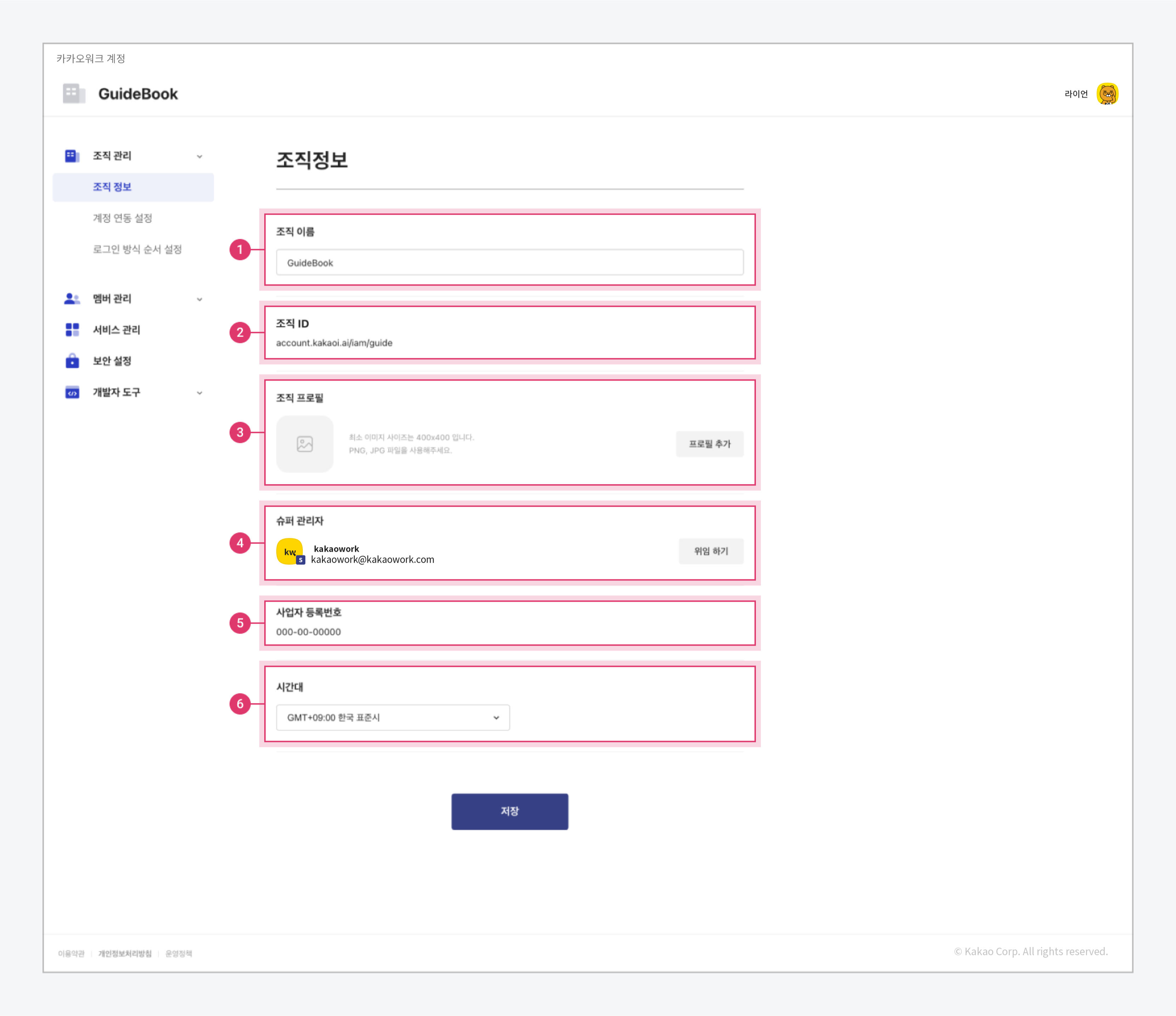Viewport: 1176px width, 1016px height.
Task: Open the 개발자 도구 menu
Action: [116, 392]
